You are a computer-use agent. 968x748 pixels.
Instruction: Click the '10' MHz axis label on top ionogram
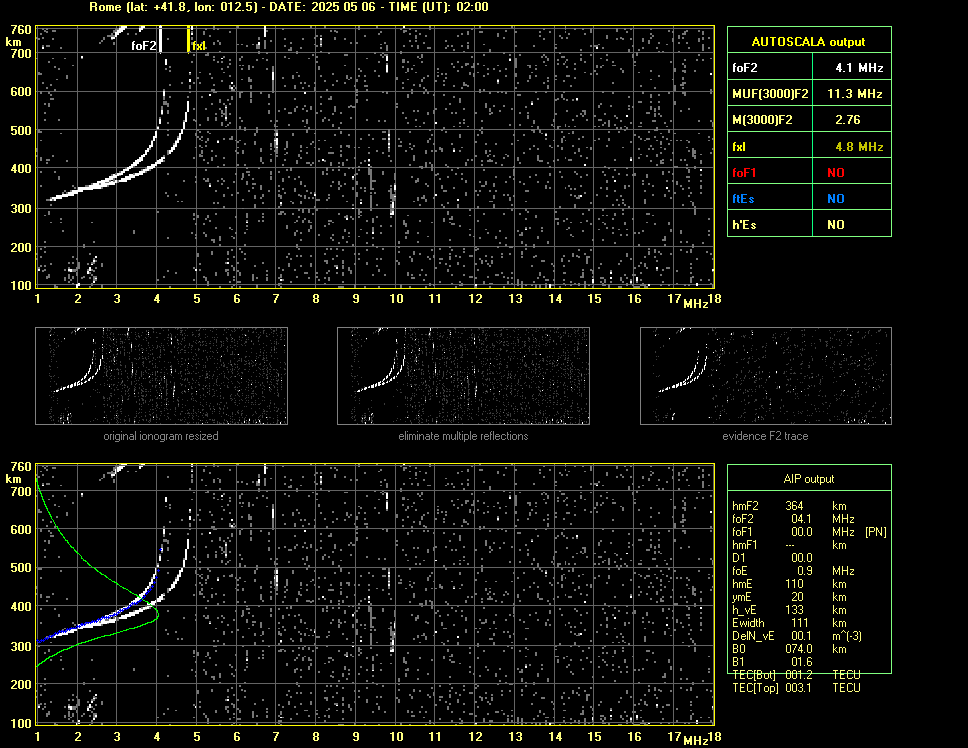pyautogui.click(x=396, y=299)
